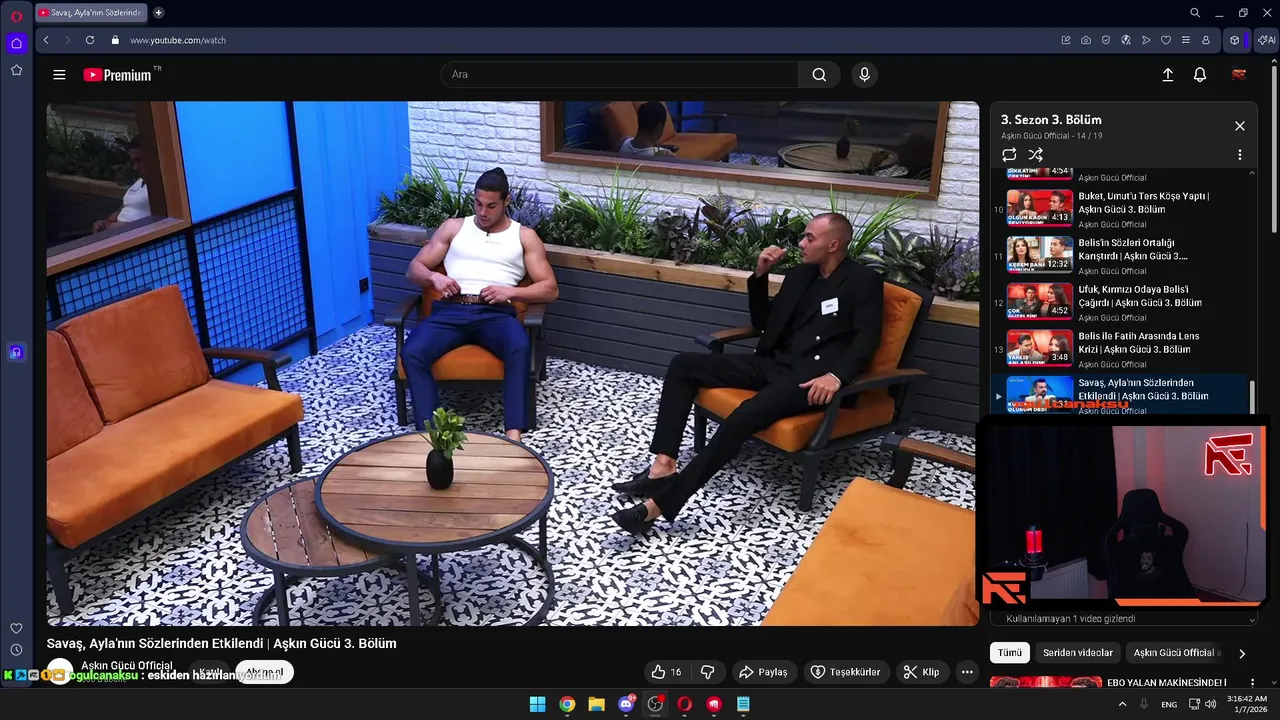Click the Teşekkürler button

click(845, 672)
